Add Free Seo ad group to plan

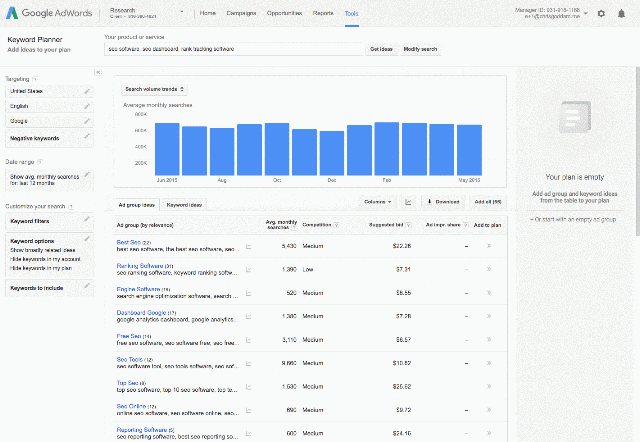click(489, 340)
